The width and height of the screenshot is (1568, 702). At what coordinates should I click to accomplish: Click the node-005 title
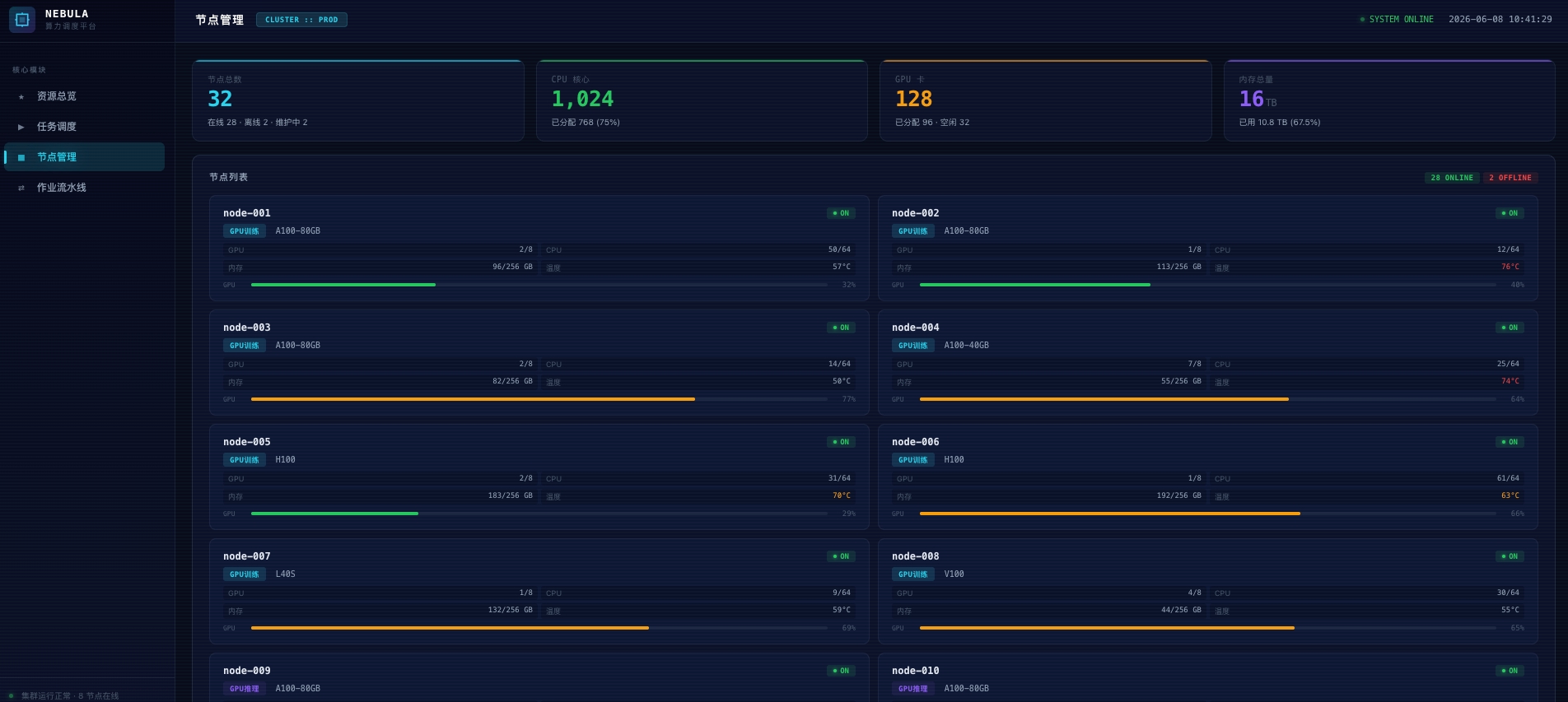(247, 442)
